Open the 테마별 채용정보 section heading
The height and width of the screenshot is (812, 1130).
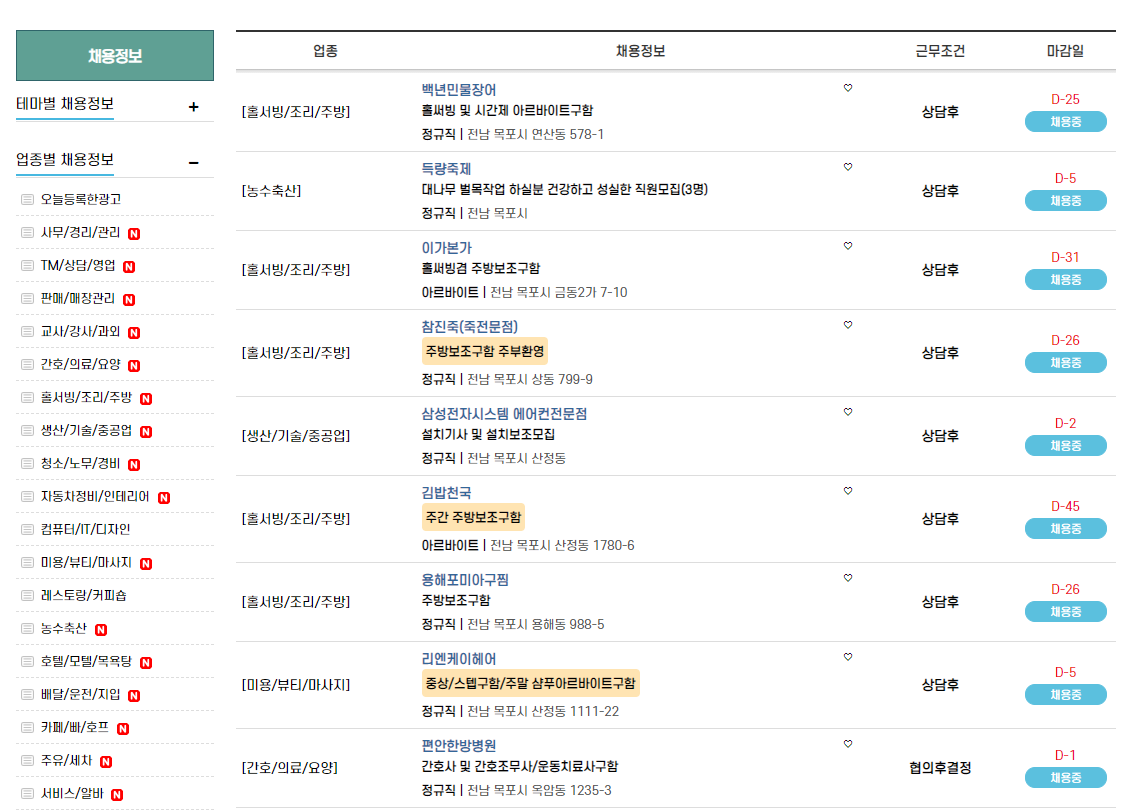tap(65, 104)
